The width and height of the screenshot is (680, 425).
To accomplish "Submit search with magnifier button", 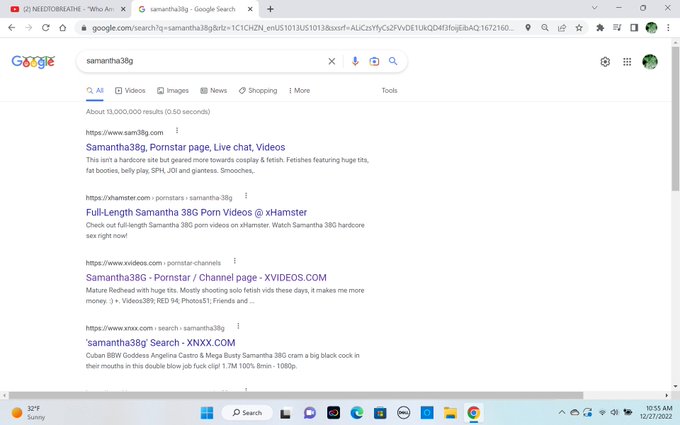I will click(x=393, y=61).
